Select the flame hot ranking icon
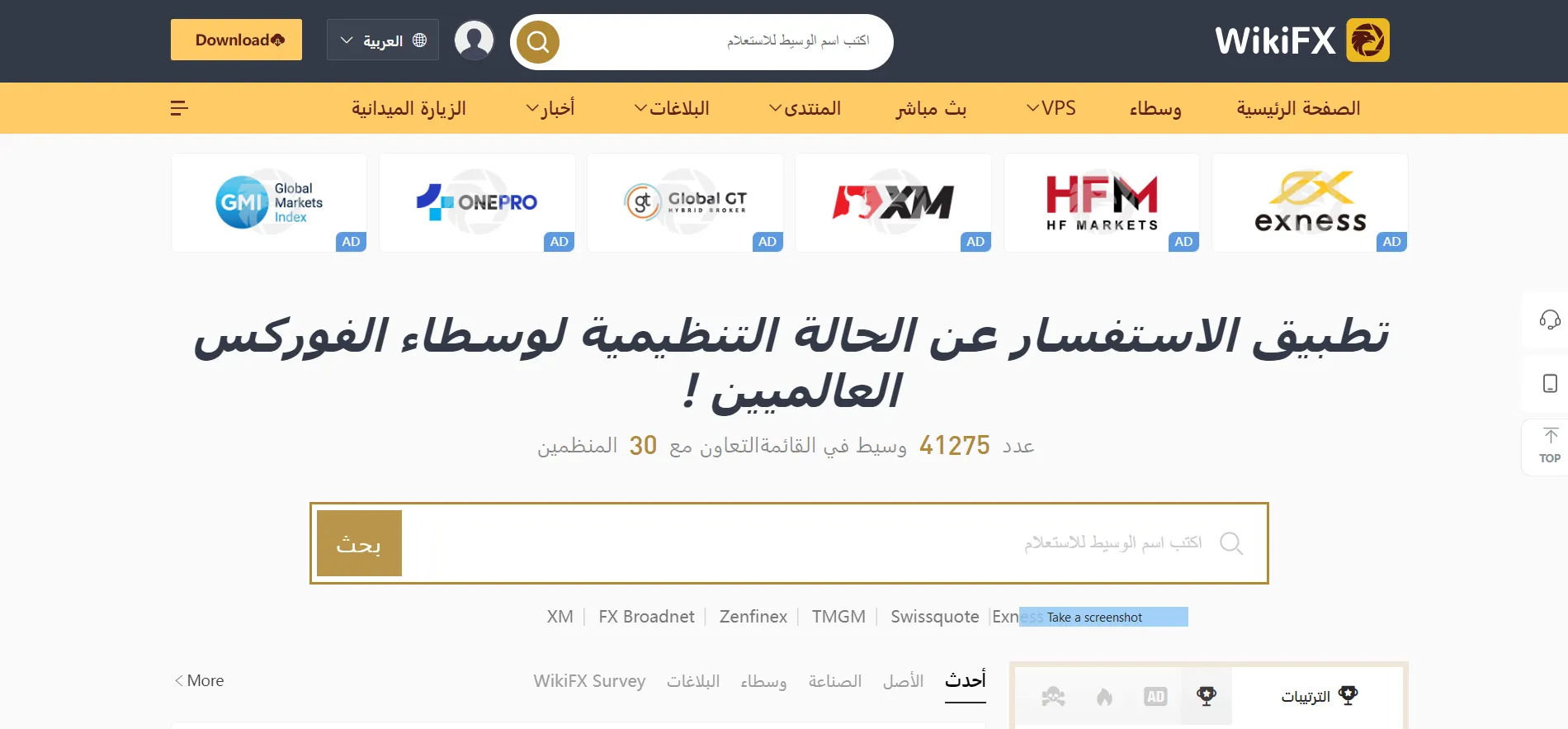1568x729 pixels. click(1104, 697)
